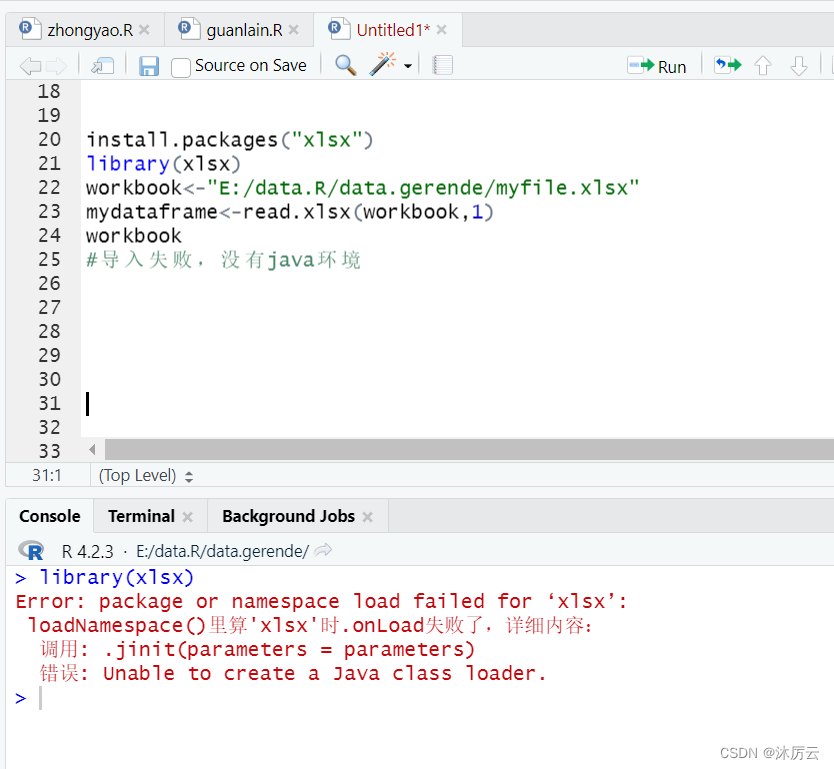This screenshot has height=769, width=834.
Task: Save the current document
Action: [149, 66]
